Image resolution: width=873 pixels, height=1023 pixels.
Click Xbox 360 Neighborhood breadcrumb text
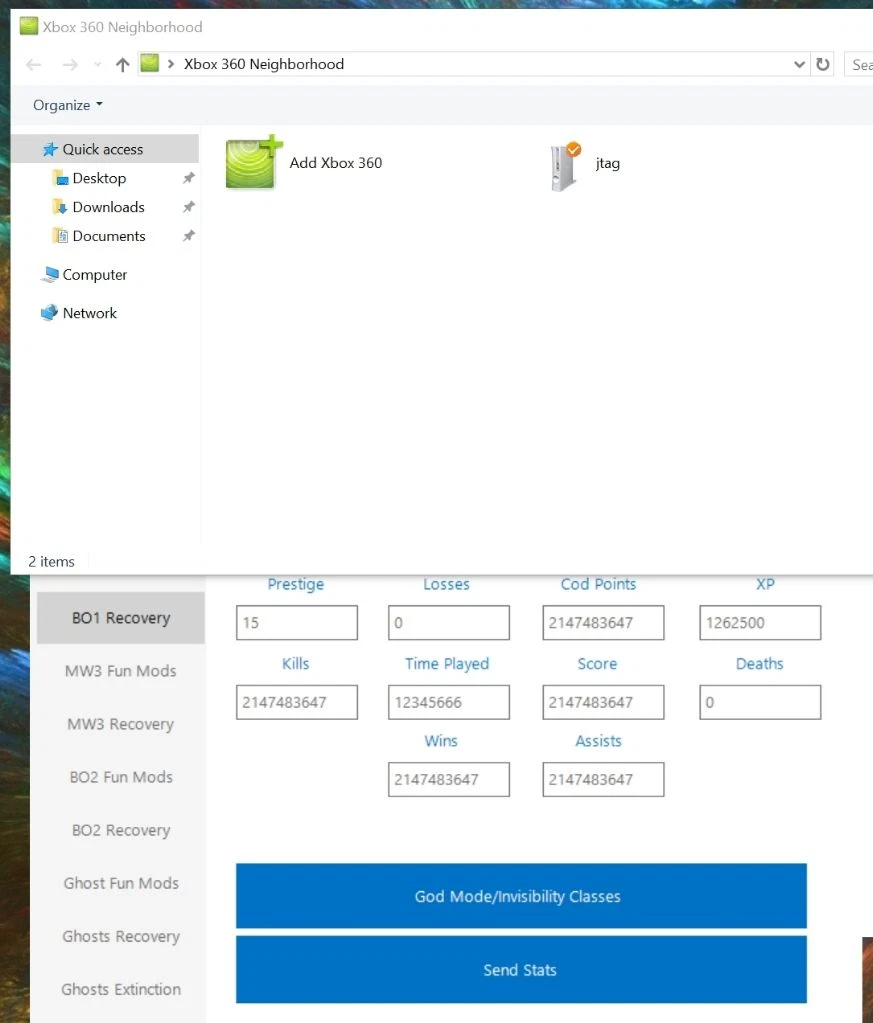(x=264, y=64)
